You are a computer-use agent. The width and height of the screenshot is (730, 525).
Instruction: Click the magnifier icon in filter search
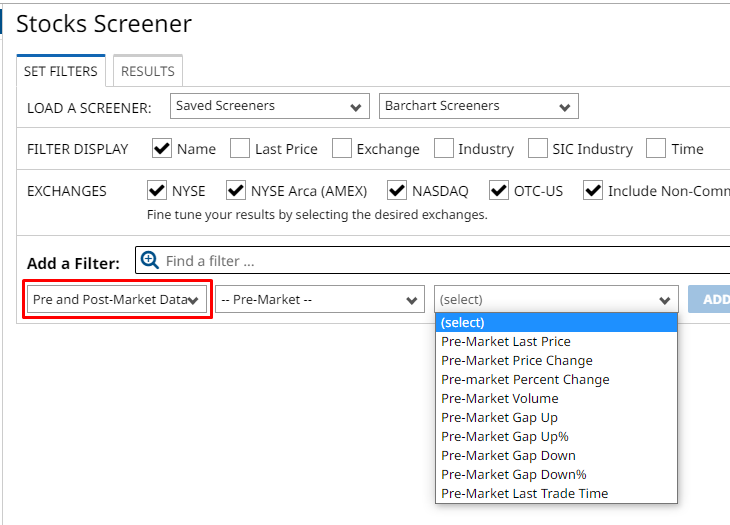(x=150, y=260)
